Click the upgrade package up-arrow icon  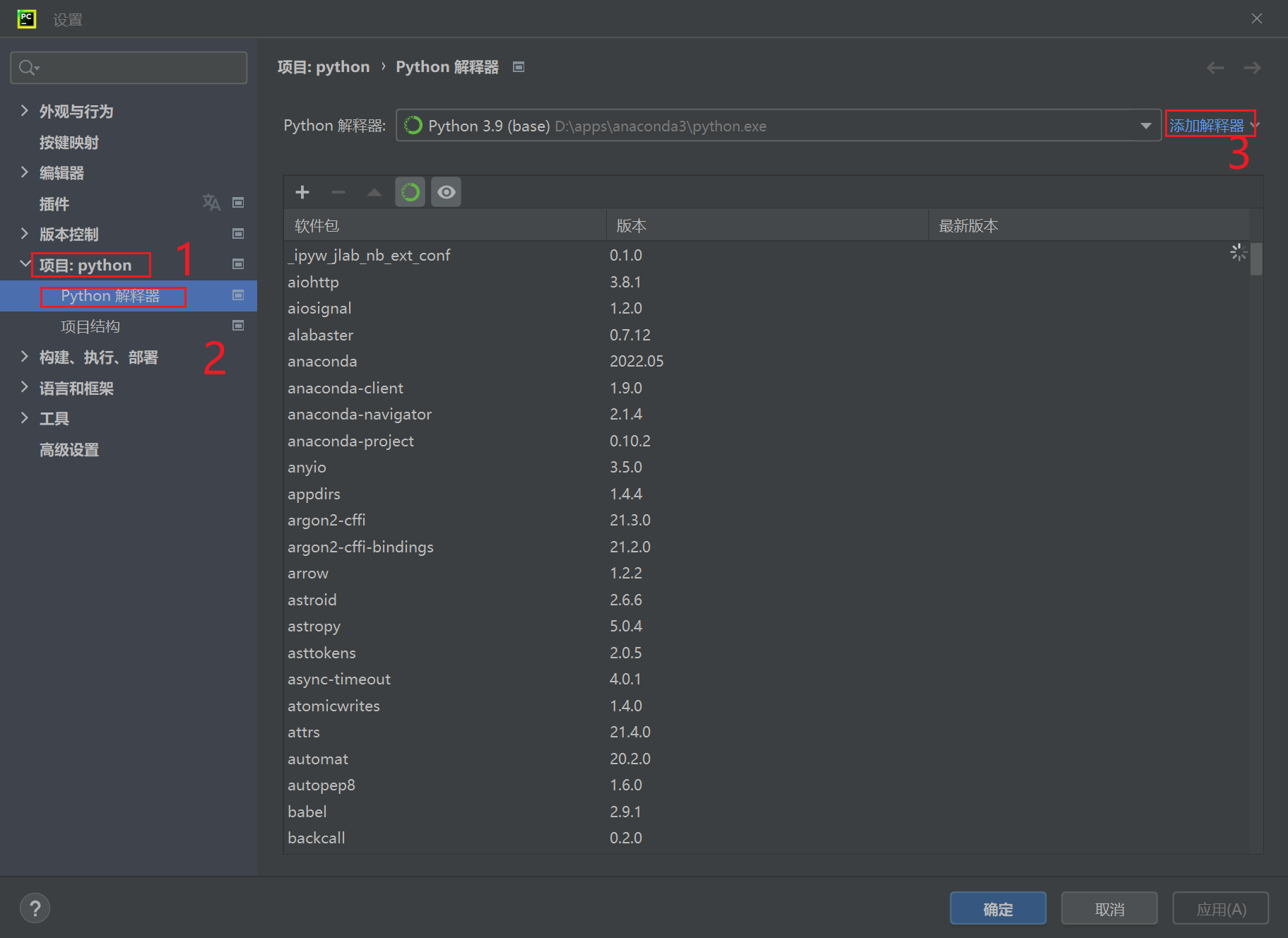pyautogui.click(x=374, y=192)
